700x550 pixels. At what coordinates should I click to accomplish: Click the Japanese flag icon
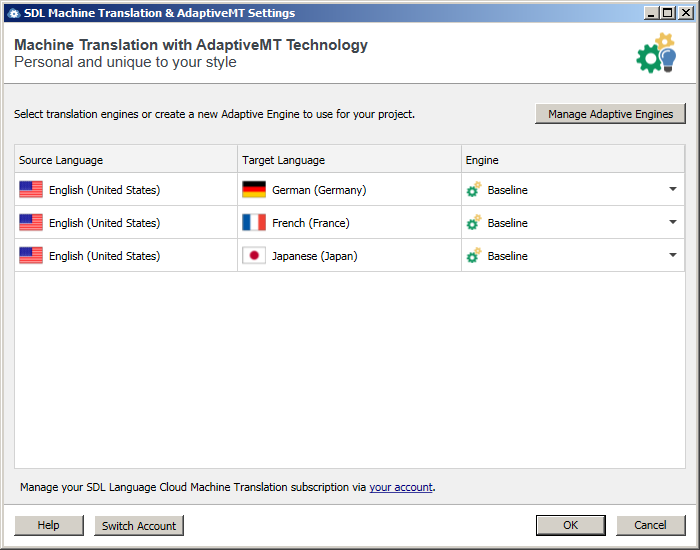pyautogui.click(x=254, y=255)
